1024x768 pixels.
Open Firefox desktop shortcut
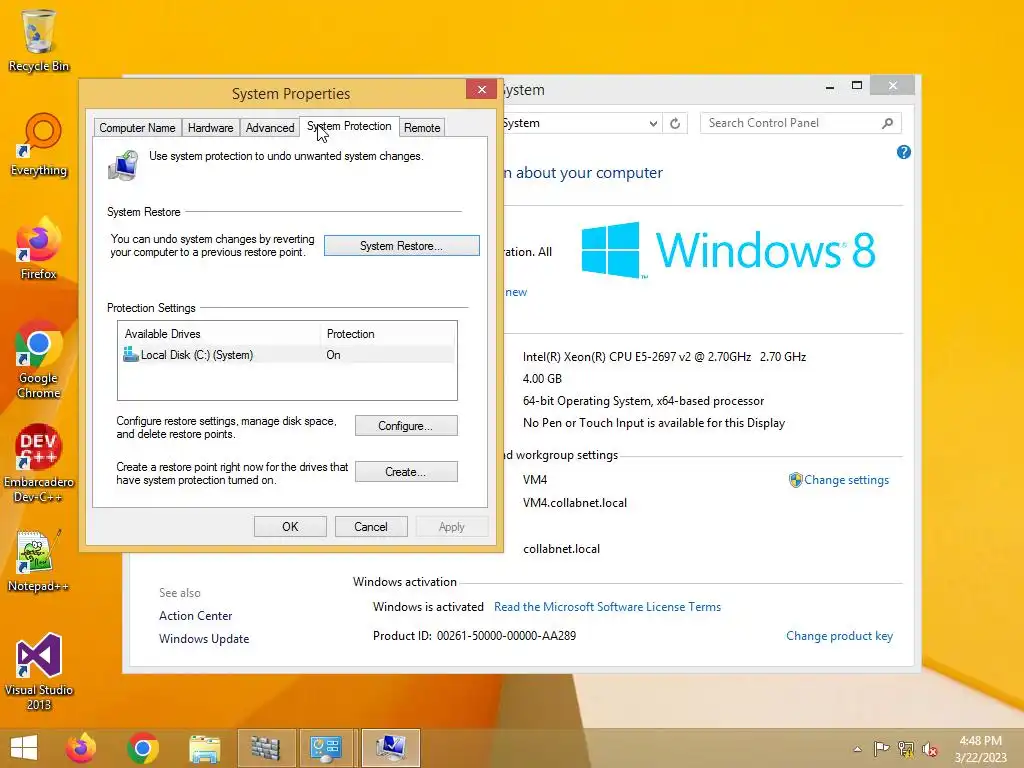(39, 248)
